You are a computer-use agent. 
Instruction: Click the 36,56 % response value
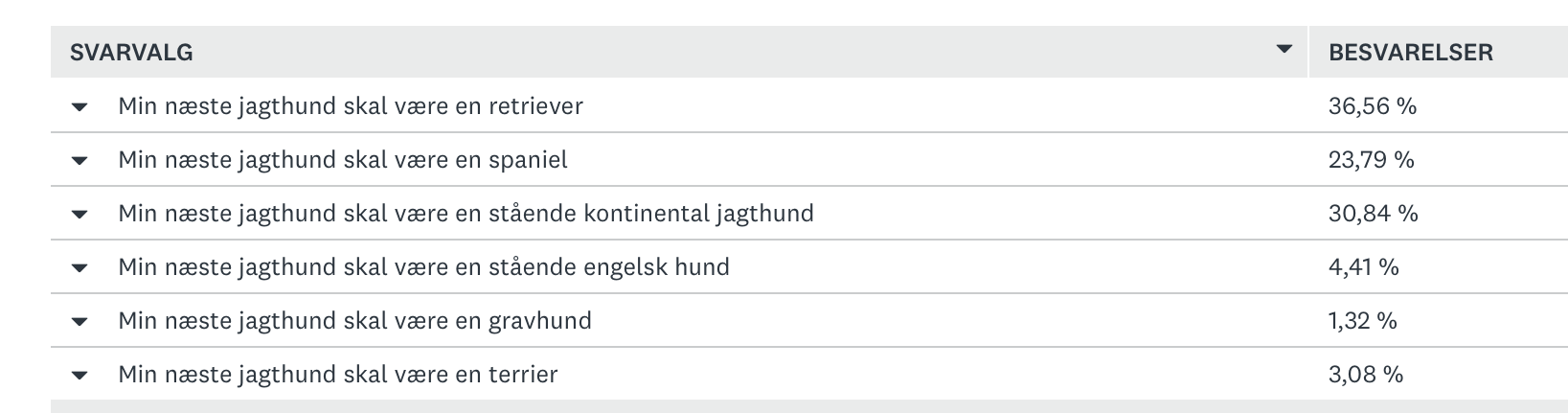tap(1372, 106)
